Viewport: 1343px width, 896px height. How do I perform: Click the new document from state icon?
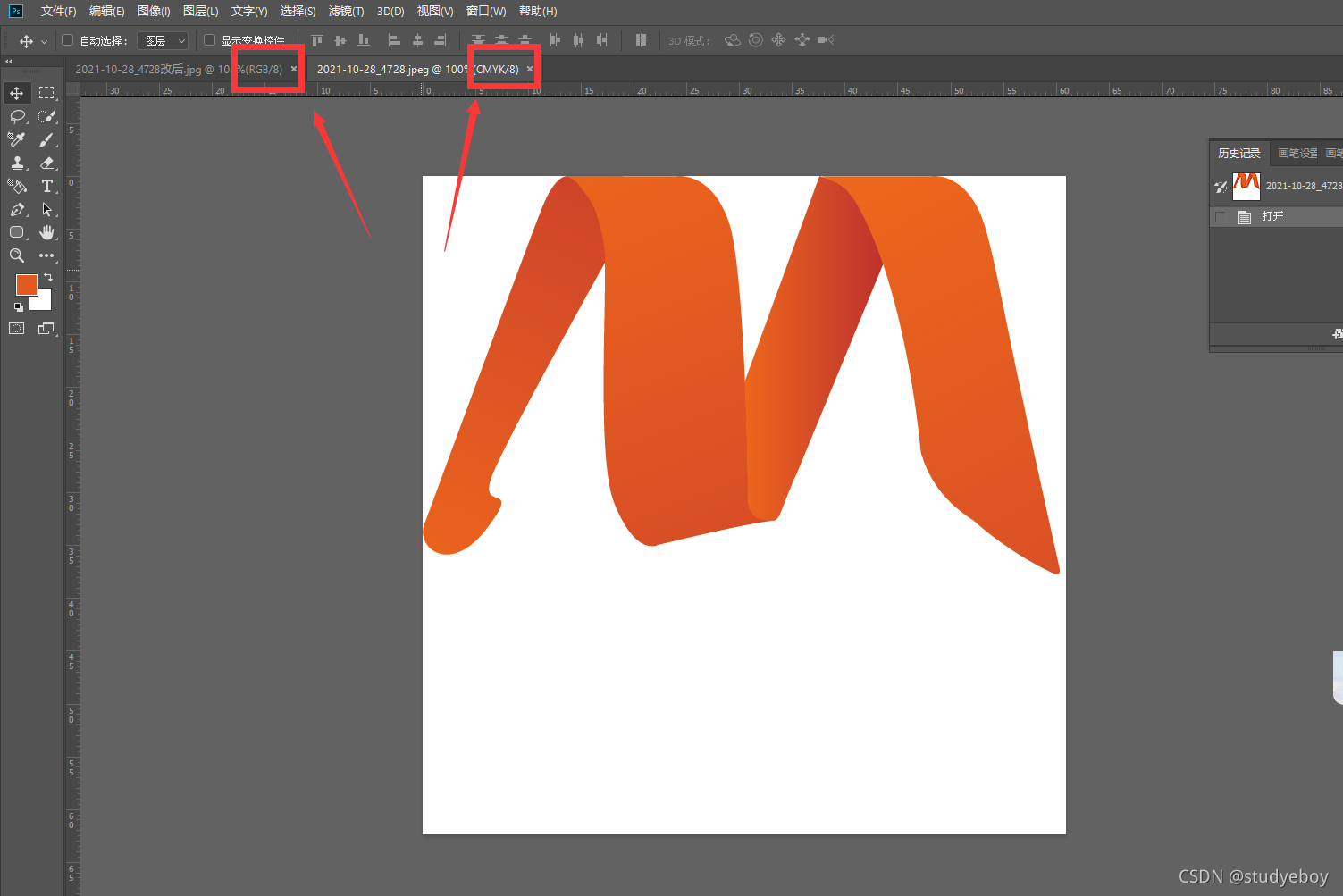(x=1338, y=334)
